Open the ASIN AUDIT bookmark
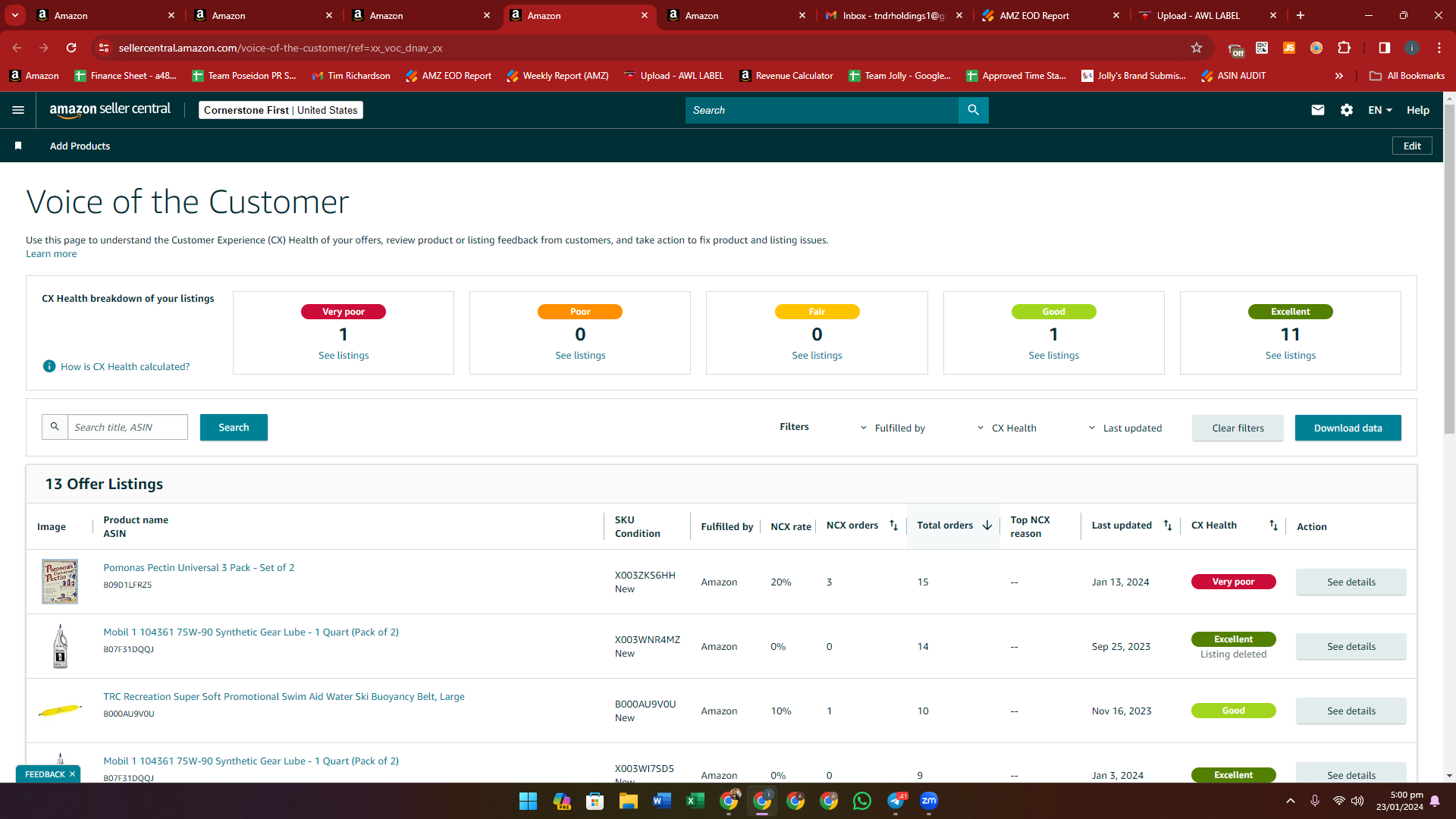This screenshot has height=819, width=1456. click(1233, 76)
